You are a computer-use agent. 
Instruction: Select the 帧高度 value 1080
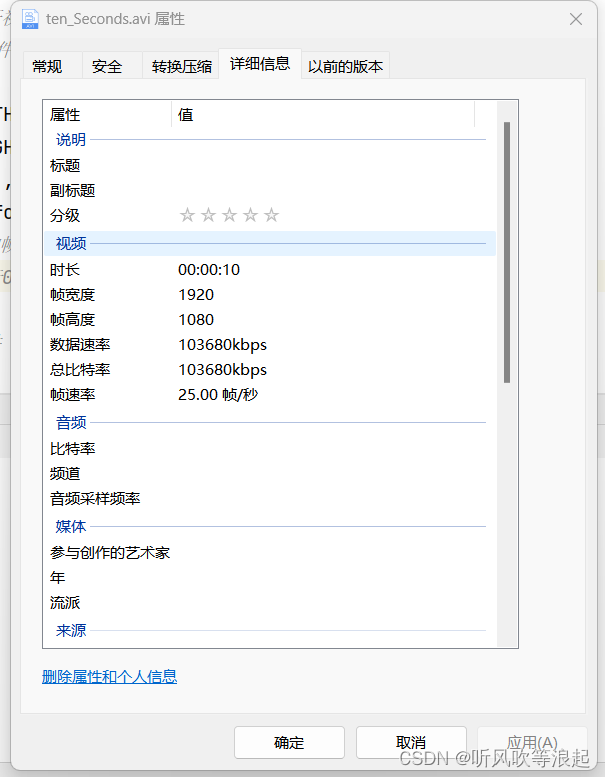(x=196, y=320)
